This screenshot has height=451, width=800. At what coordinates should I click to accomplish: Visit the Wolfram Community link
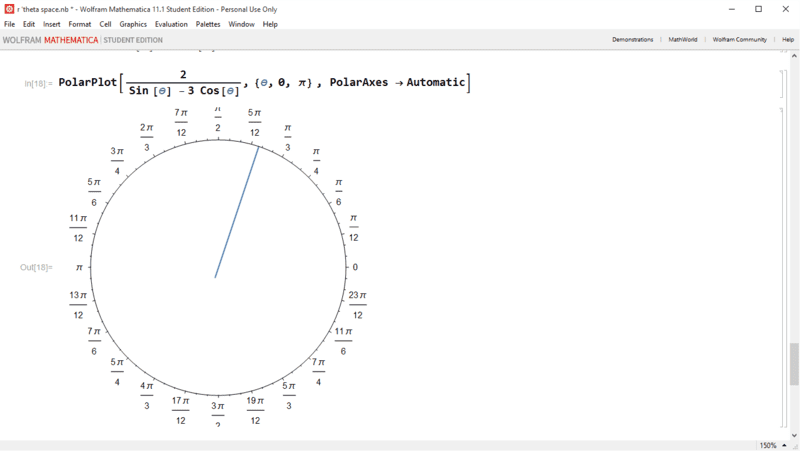tap(739, 39)
